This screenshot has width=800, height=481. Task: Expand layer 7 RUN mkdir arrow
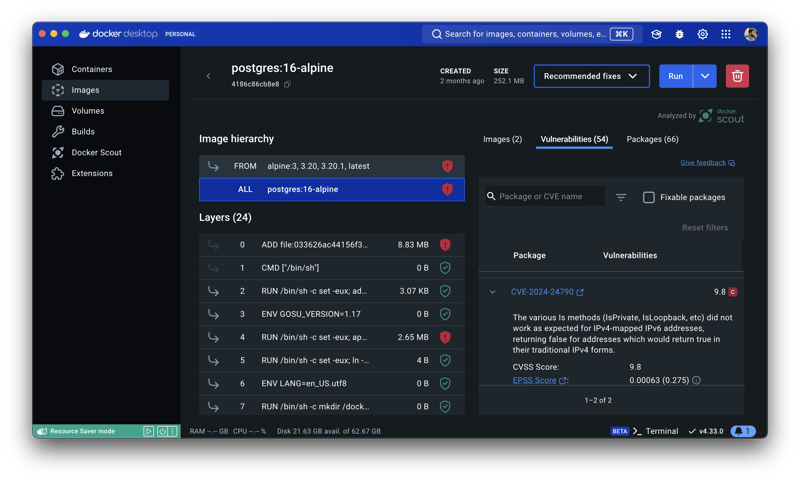pos(213,407)
